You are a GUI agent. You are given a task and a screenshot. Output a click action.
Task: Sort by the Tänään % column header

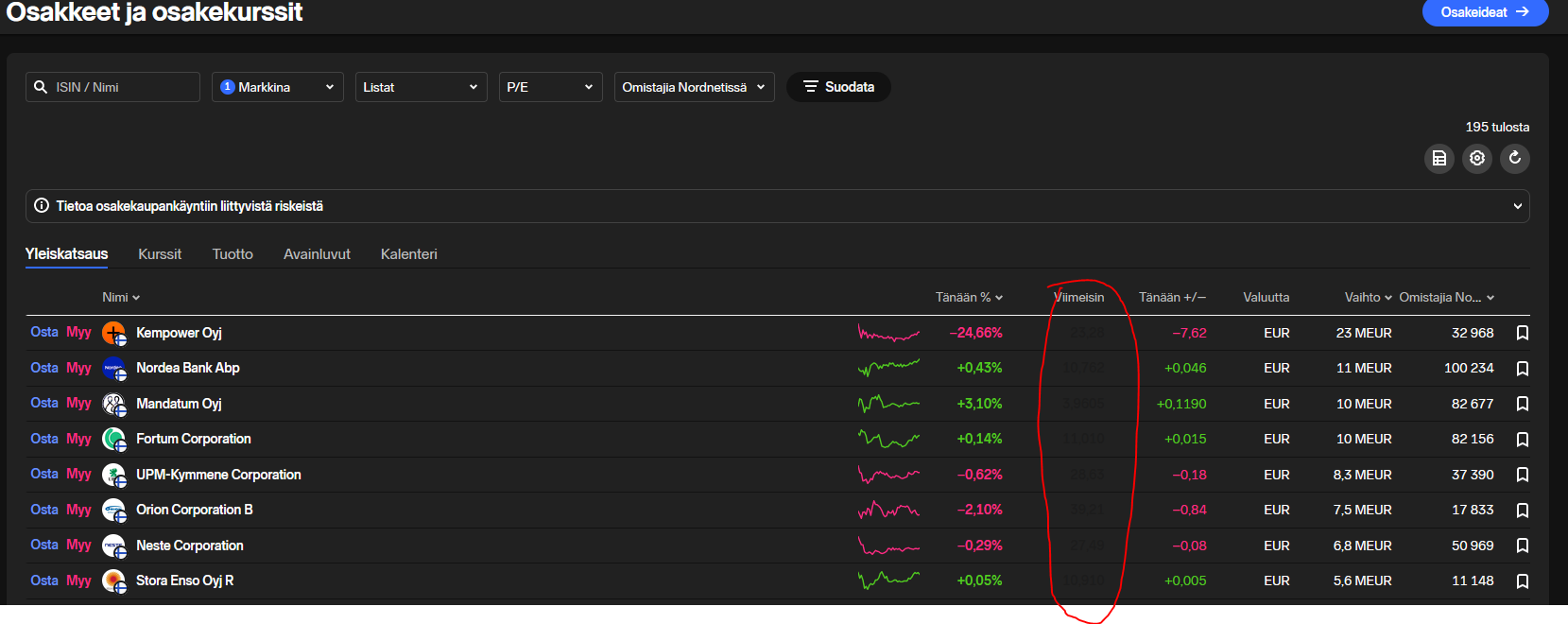(969, 297)
